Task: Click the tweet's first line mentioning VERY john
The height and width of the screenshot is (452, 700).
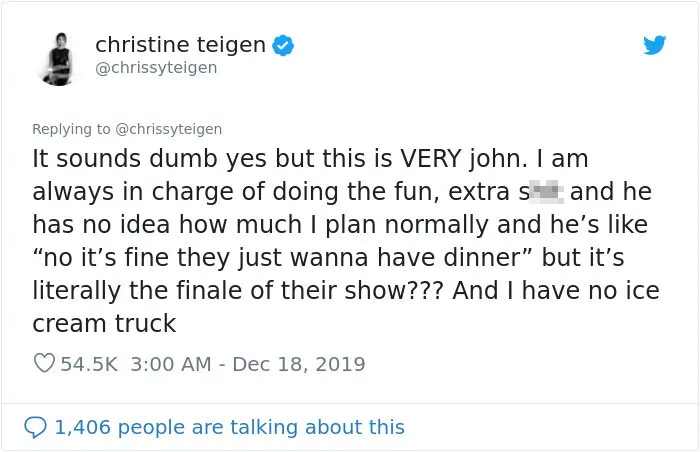Action: (310, 159)
